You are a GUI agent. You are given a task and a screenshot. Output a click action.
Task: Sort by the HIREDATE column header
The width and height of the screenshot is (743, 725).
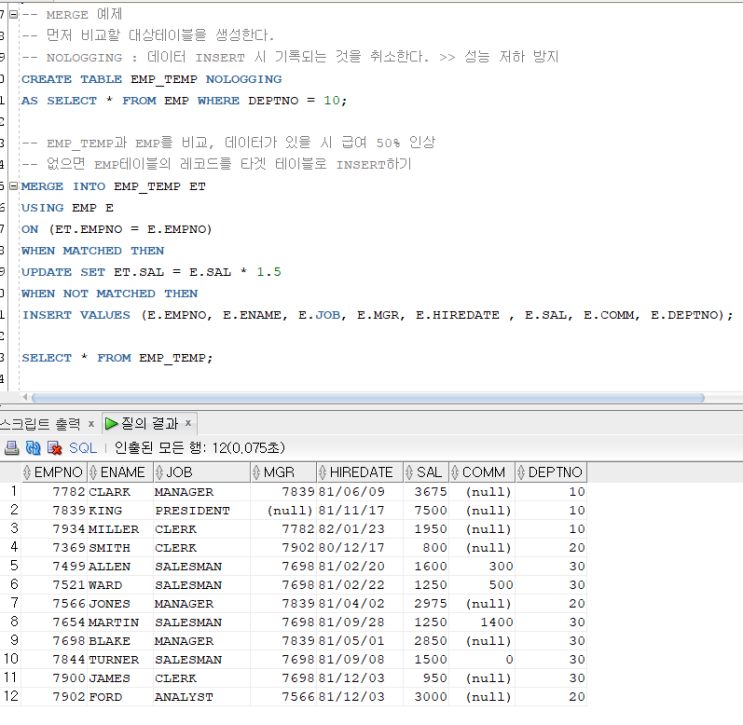(x=360, y=472)
